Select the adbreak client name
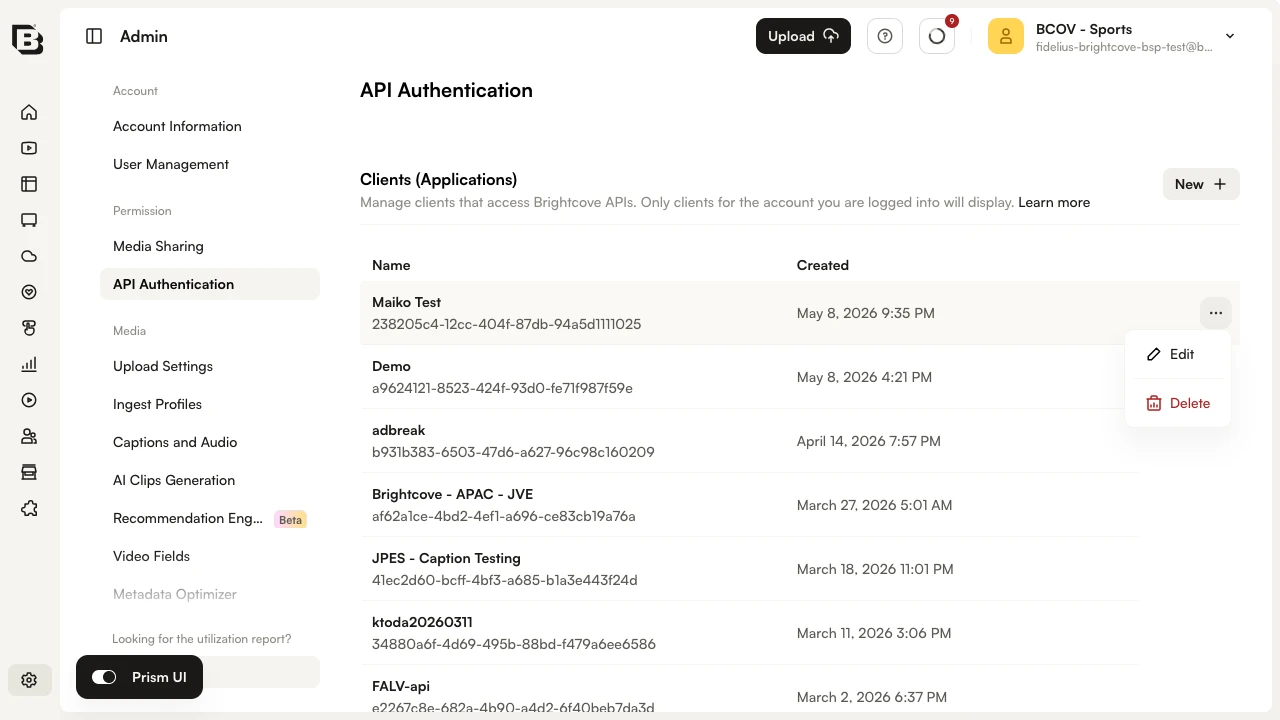This screenshot has height=720, width=1280. point(399,430)
